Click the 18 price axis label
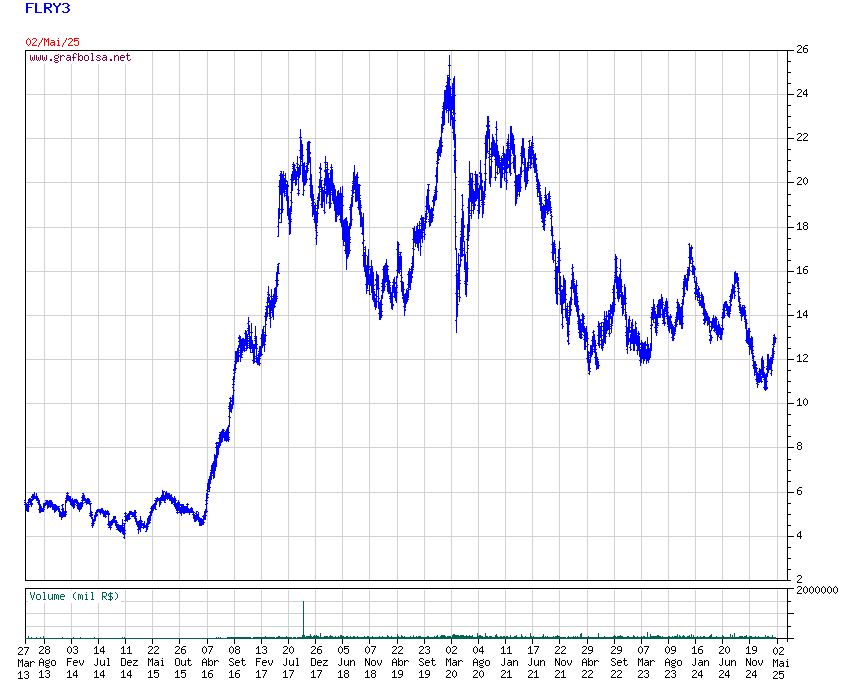 (802, 226)
